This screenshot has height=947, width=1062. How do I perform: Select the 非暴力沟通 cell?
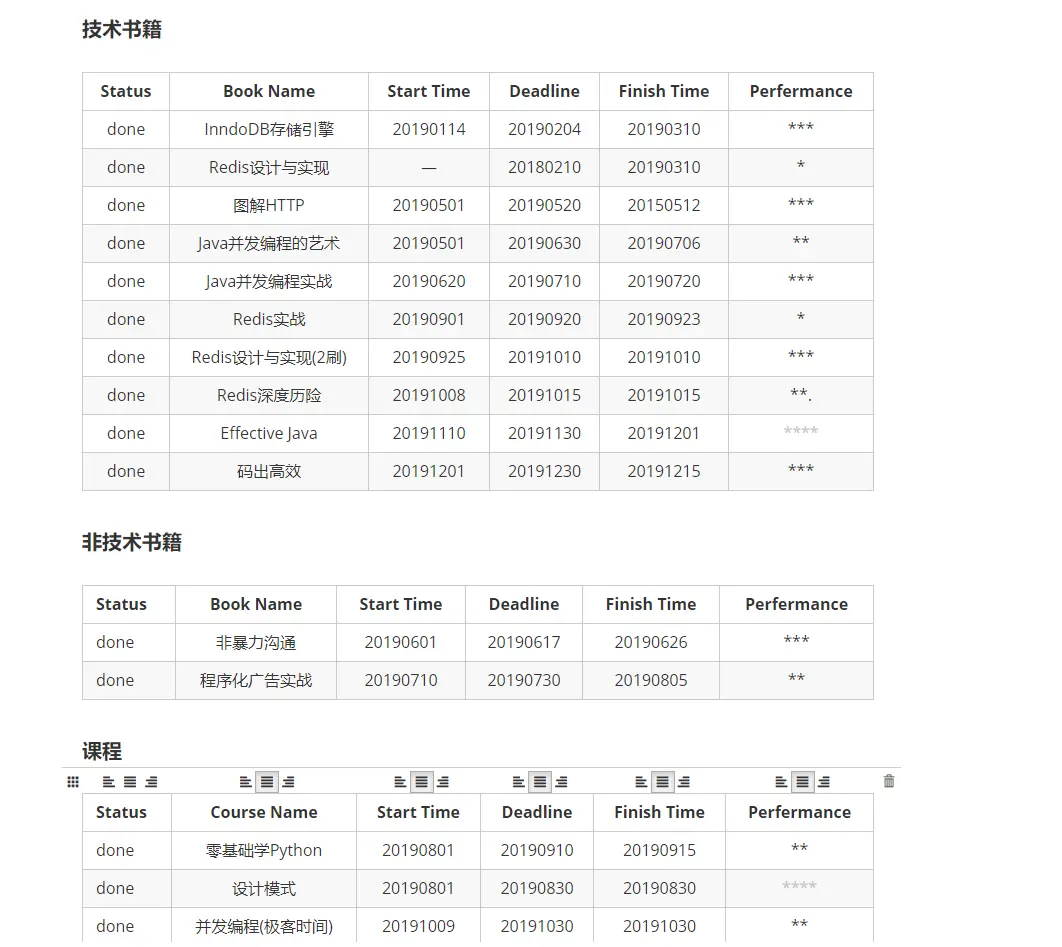click(256, 642)
